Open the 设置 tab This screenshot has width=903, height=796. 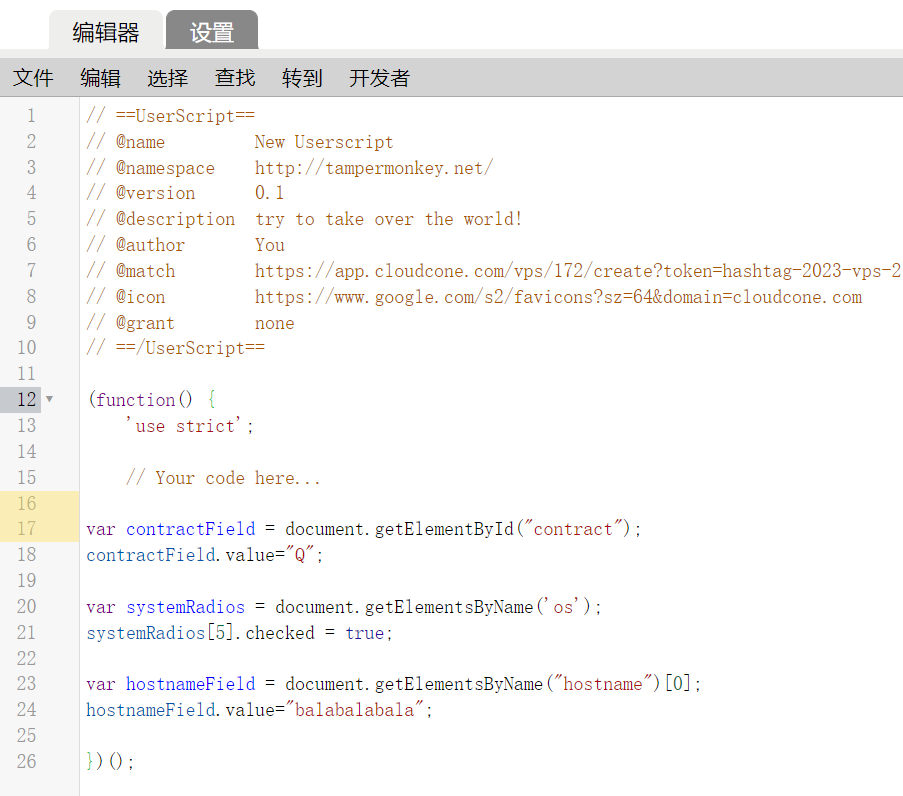coord(212,32)
